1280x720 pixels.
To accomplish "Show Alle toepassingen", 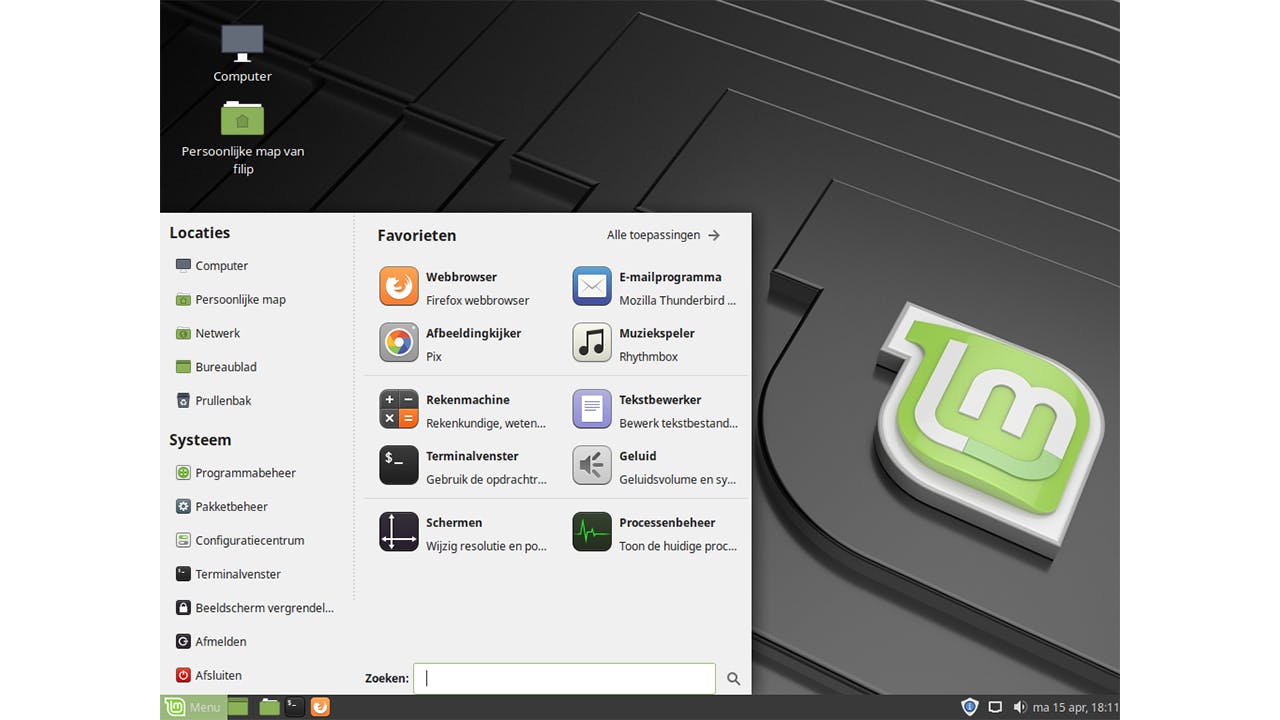I will (x=663, y=235).
